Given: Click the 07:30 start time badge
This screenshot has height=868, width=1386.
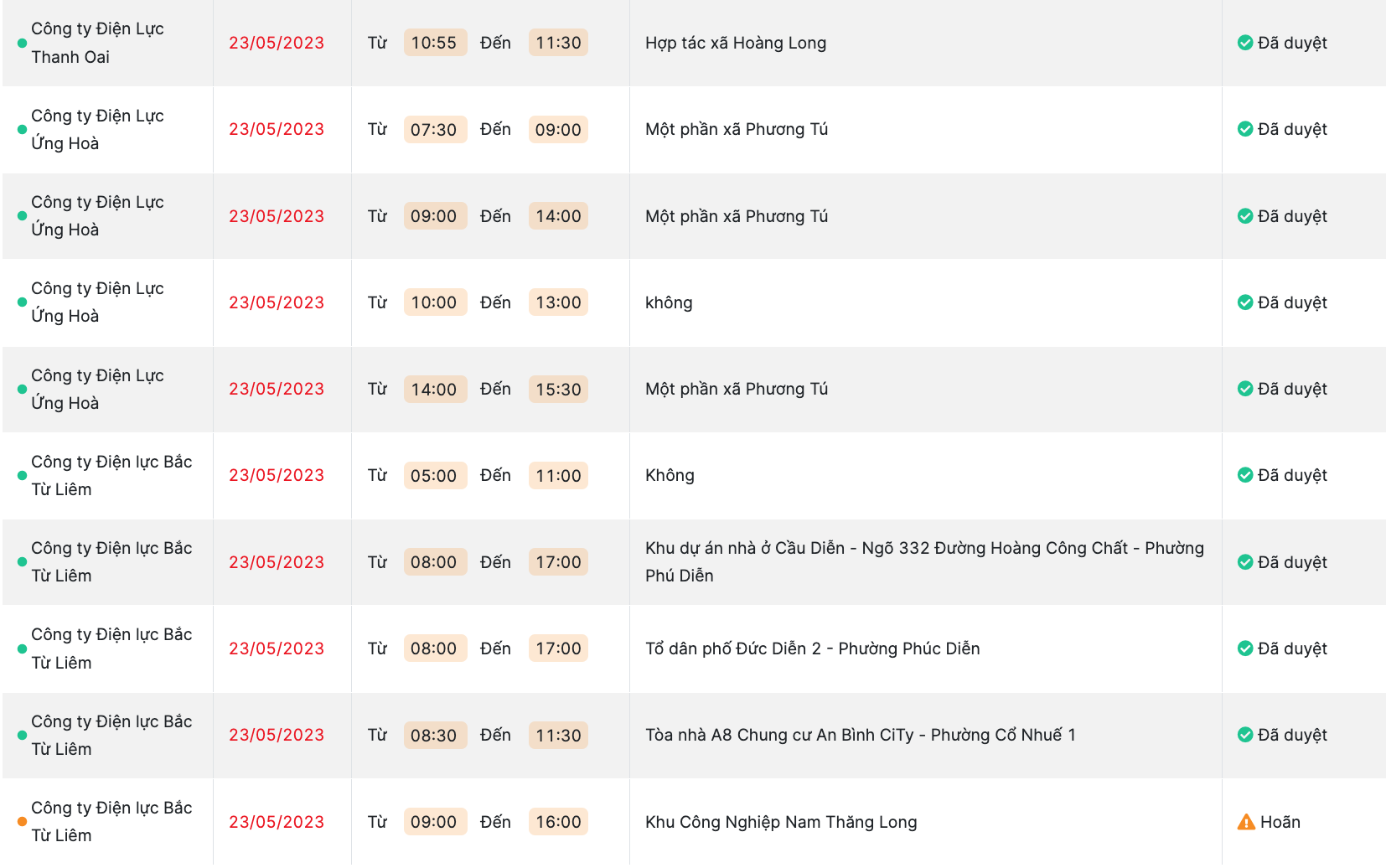Looking at the screenshot, I should [x=434, y=130].
